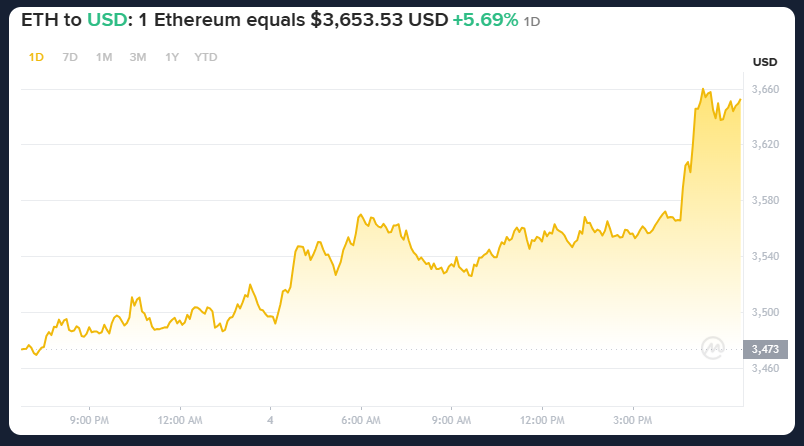Click the green USD link in title
This screenshot has width=804, height=446.
(x=107, y=20)
